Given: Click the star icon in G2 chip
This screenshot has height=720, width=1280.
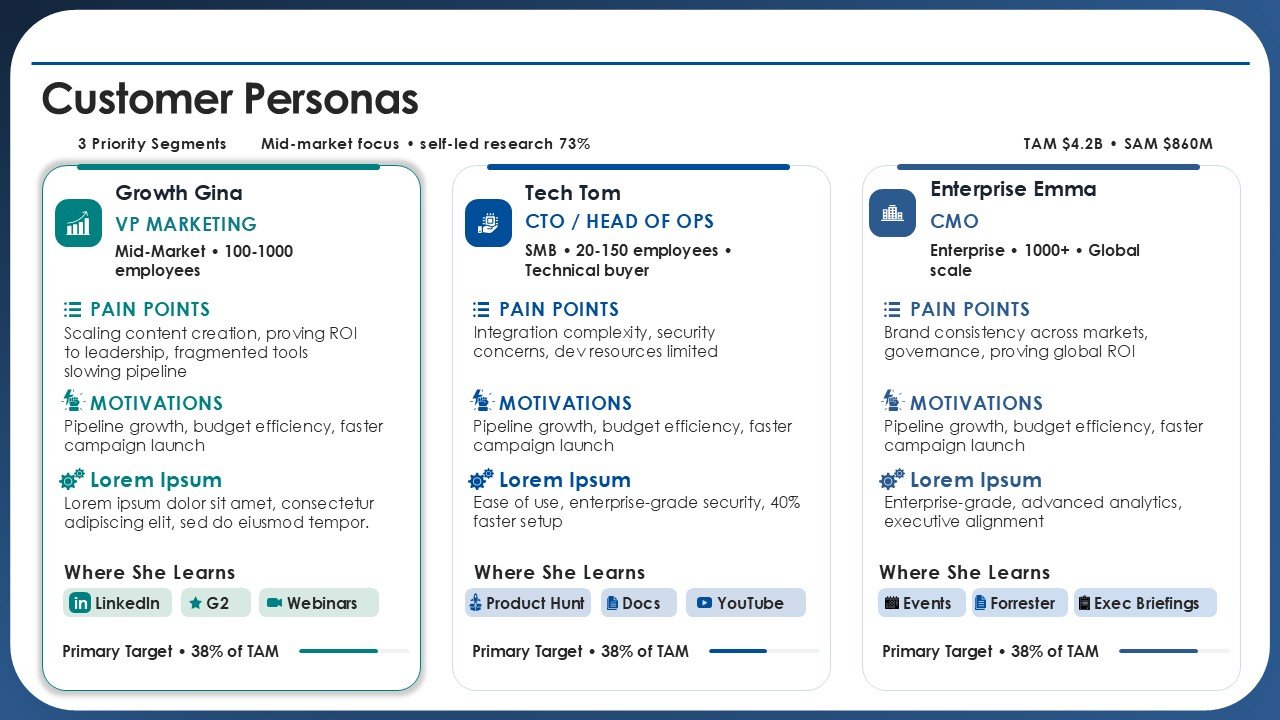Looking at the screenshot, I should tap(196, 603).
